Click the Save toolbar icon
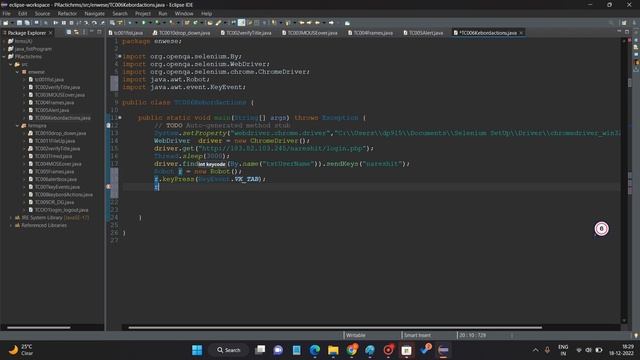640x360 pixels. coord(19,23)
